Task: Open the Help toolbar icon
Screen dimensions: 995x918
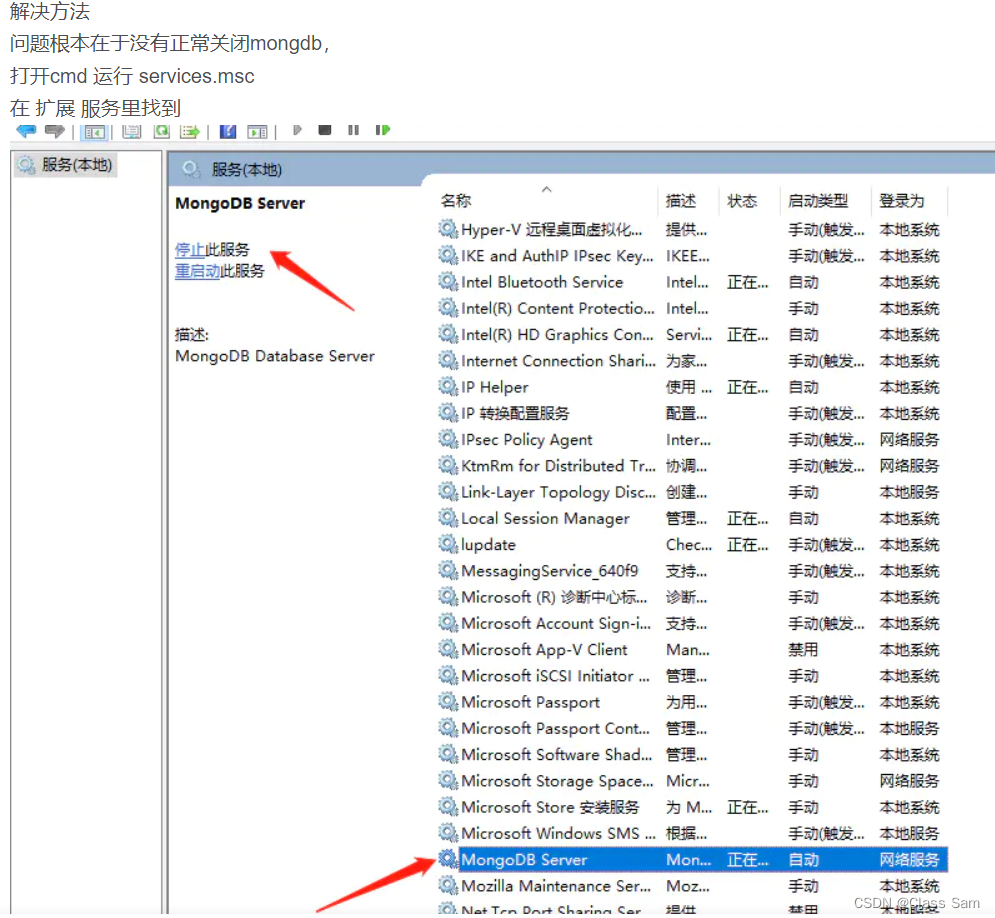Action: (x=227, y=131)
